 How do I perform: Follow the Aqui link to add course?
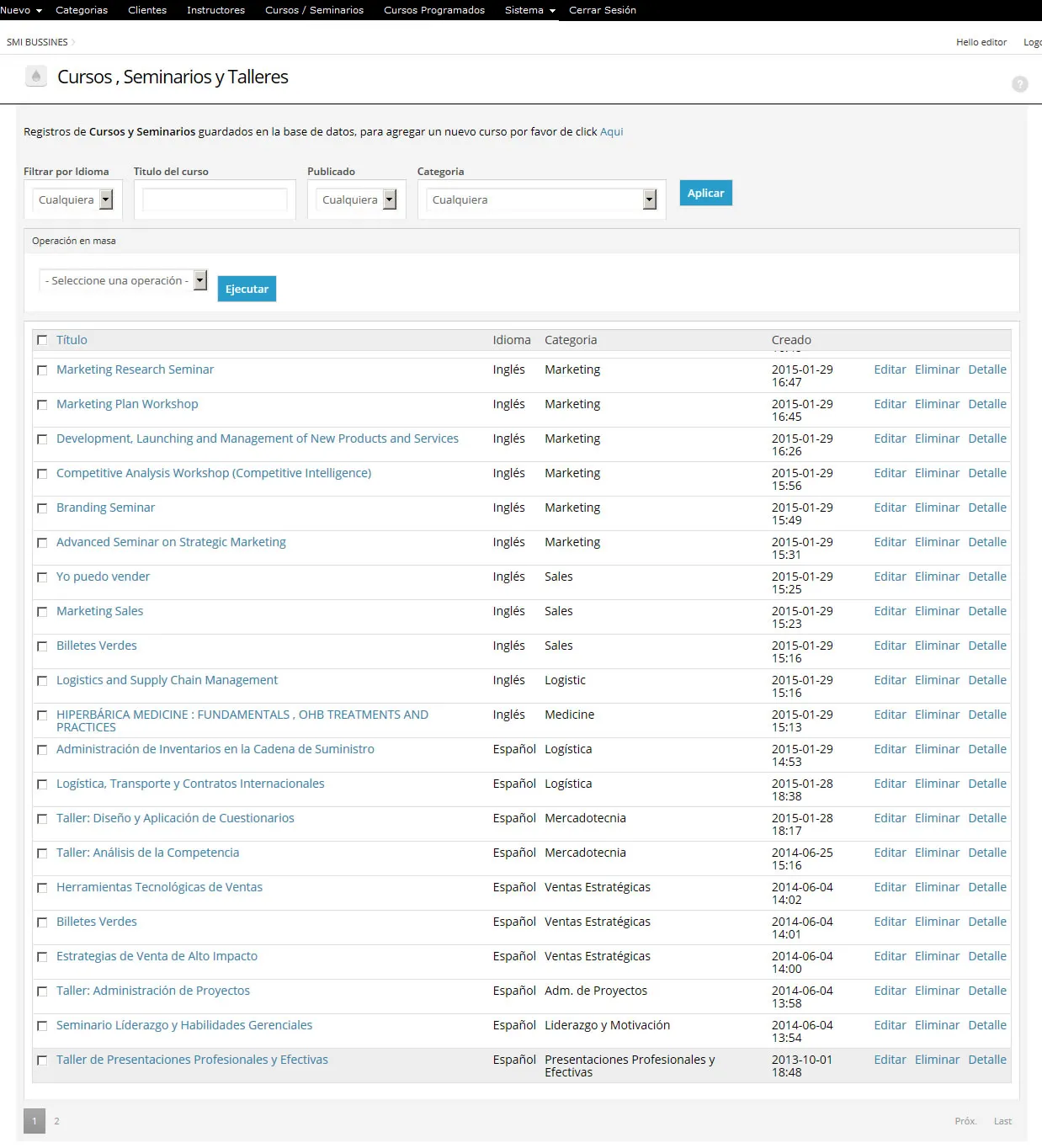click(611, 131)
